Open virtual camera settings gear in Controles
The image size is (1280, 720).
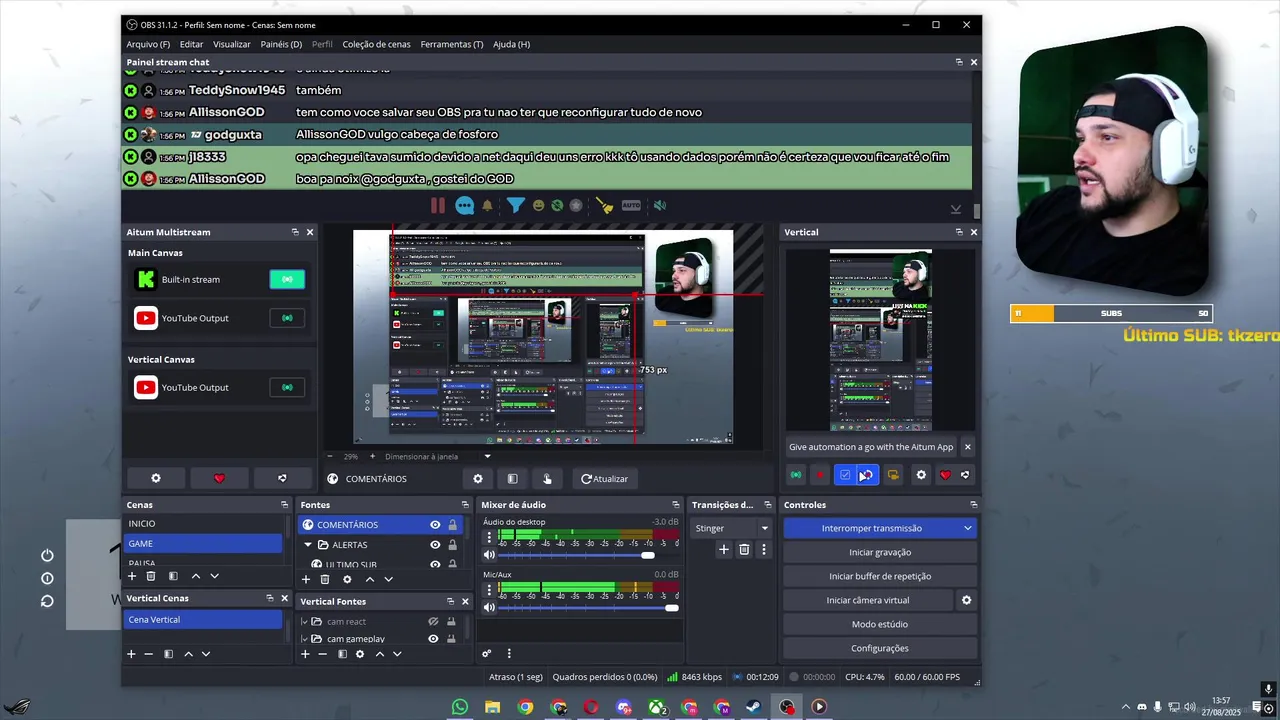[x=966, y=600]
